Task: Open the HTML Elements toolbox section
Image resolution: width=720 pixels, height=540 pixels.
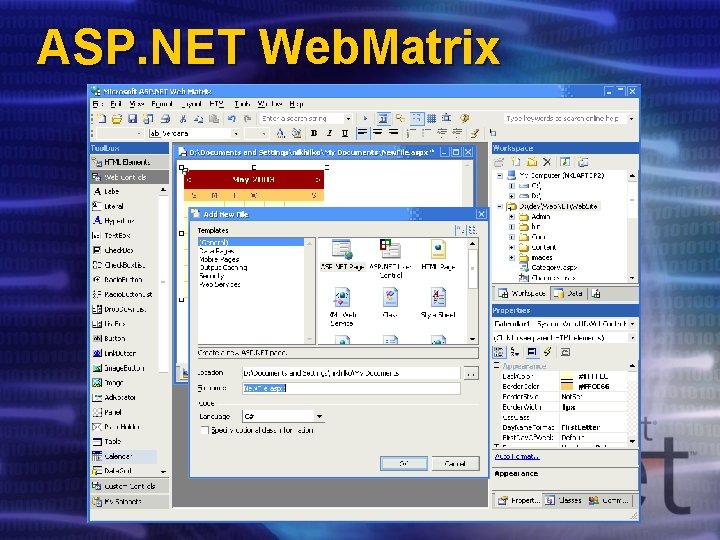Action: tap(129, 162)
